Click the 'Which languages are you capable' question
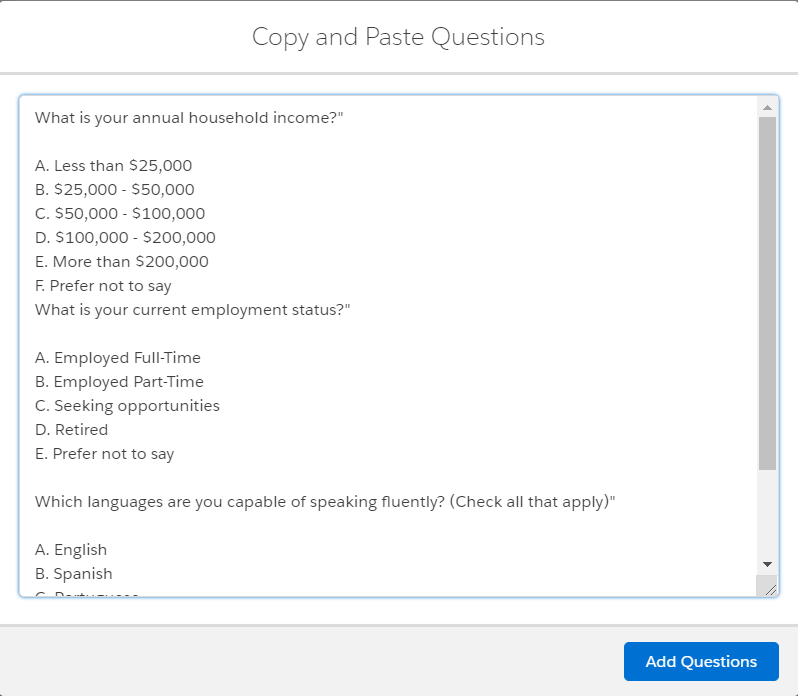 click(325, 502)
